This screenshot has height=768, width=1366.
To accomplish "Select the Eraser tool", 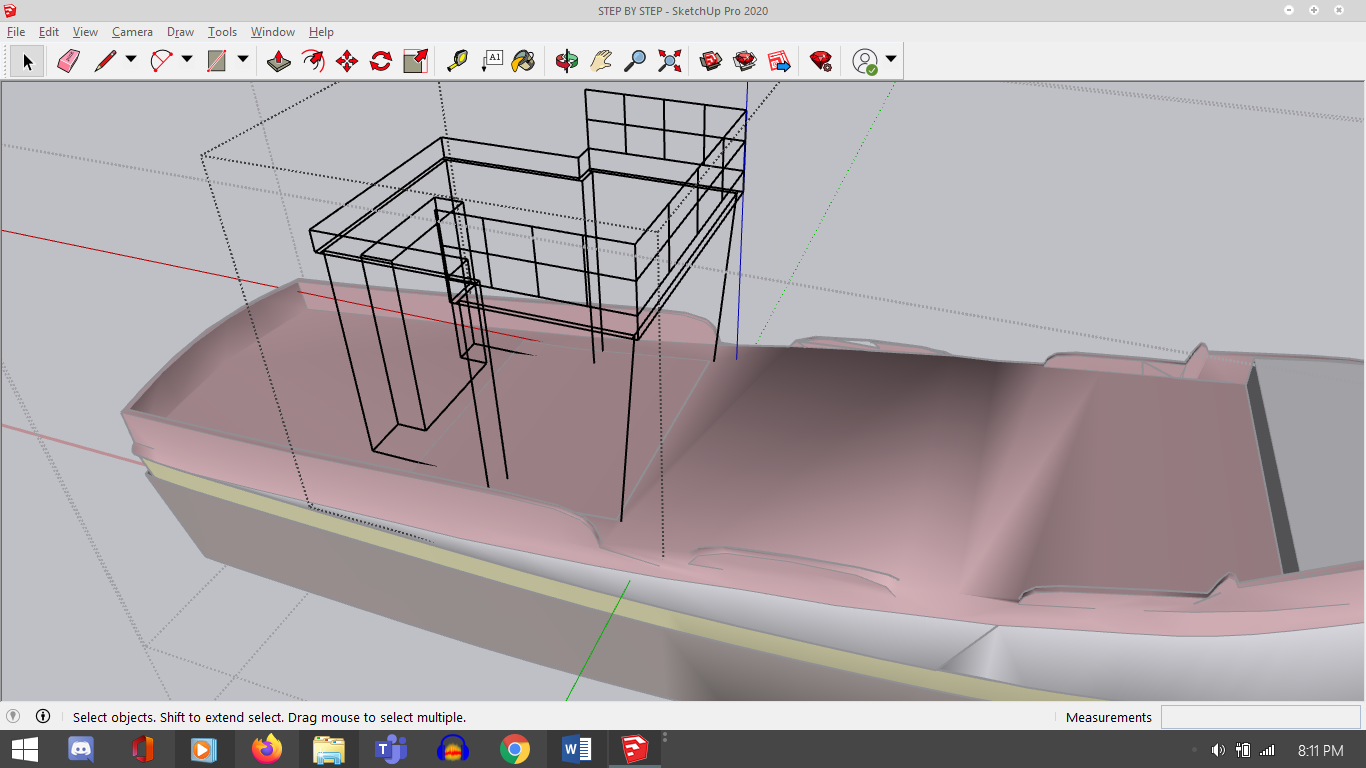I will tap(68, 62).
